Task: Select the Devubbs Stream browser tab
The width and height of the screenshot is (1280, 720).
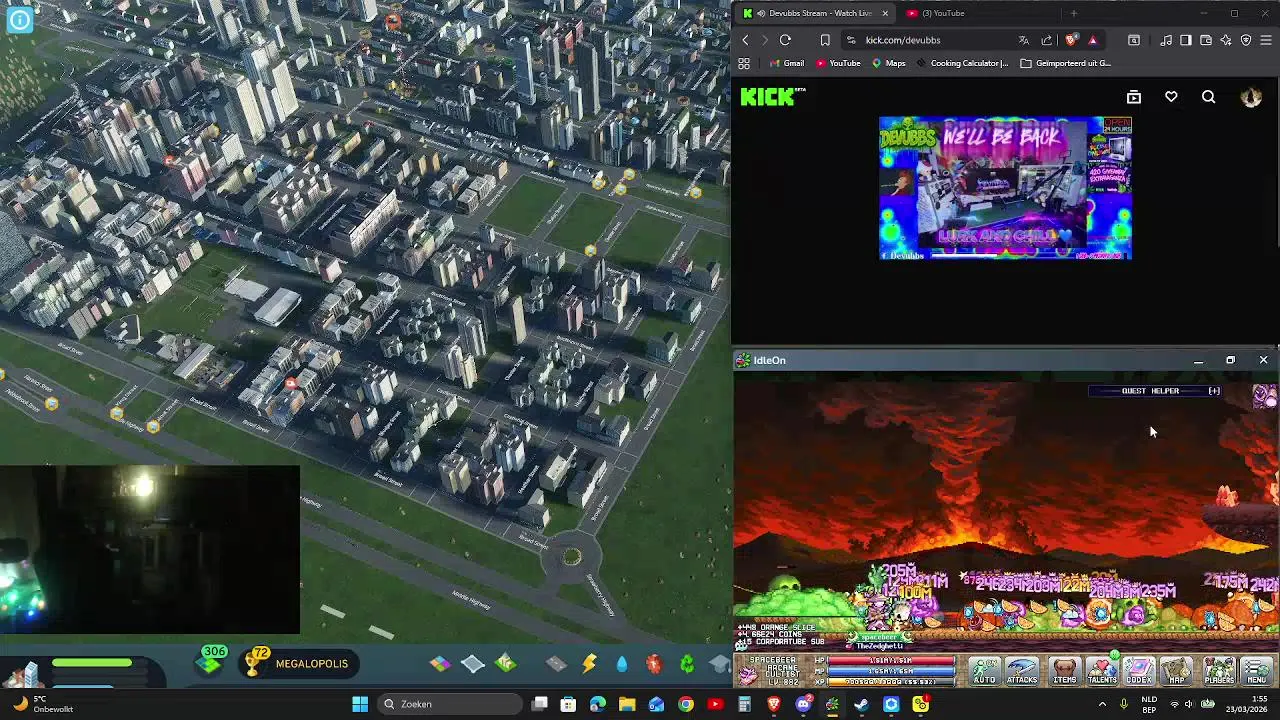Action: 813,13
